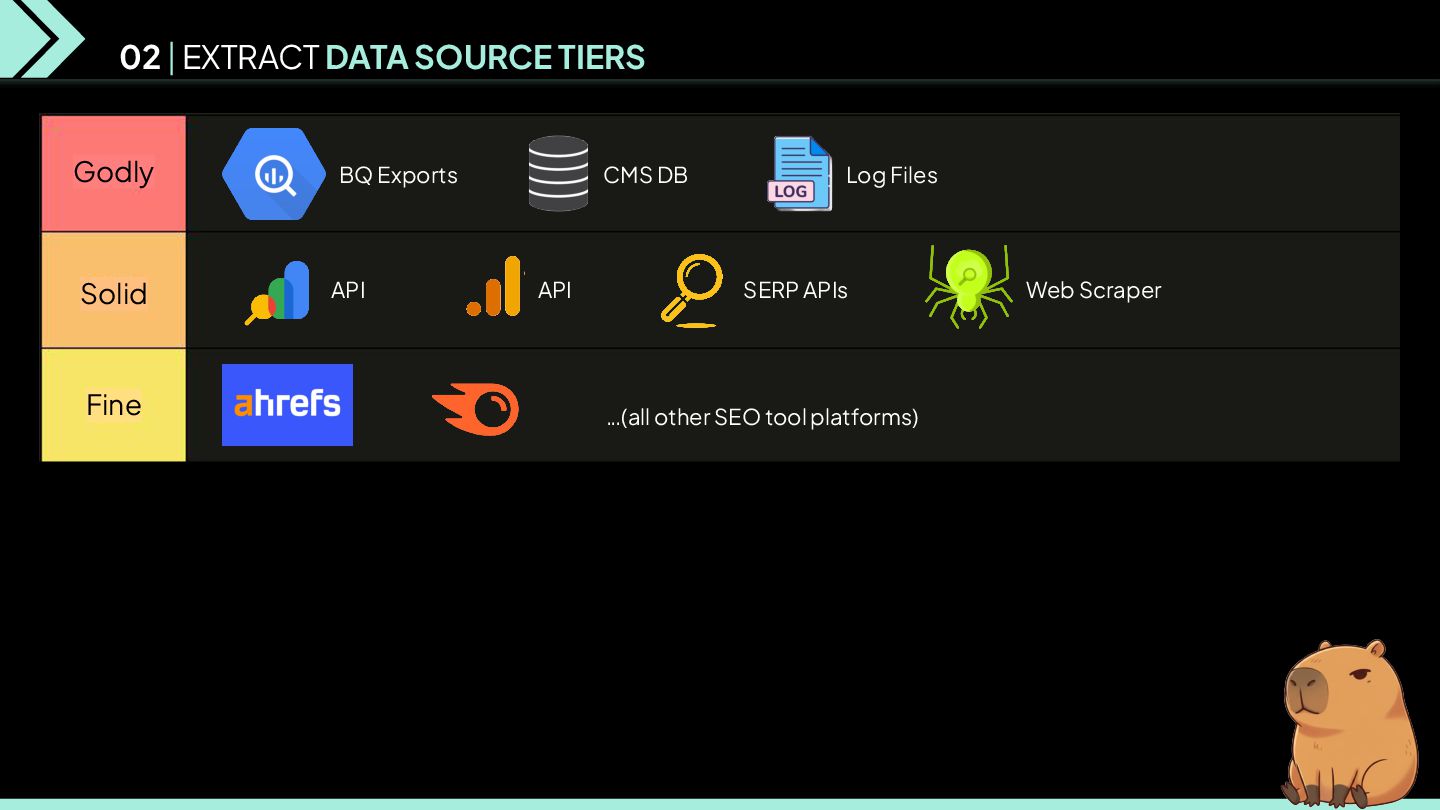Screen dimensions: 1440x810
Task: Click the orange Google Analytics bars icon
Action: point(495,288)
